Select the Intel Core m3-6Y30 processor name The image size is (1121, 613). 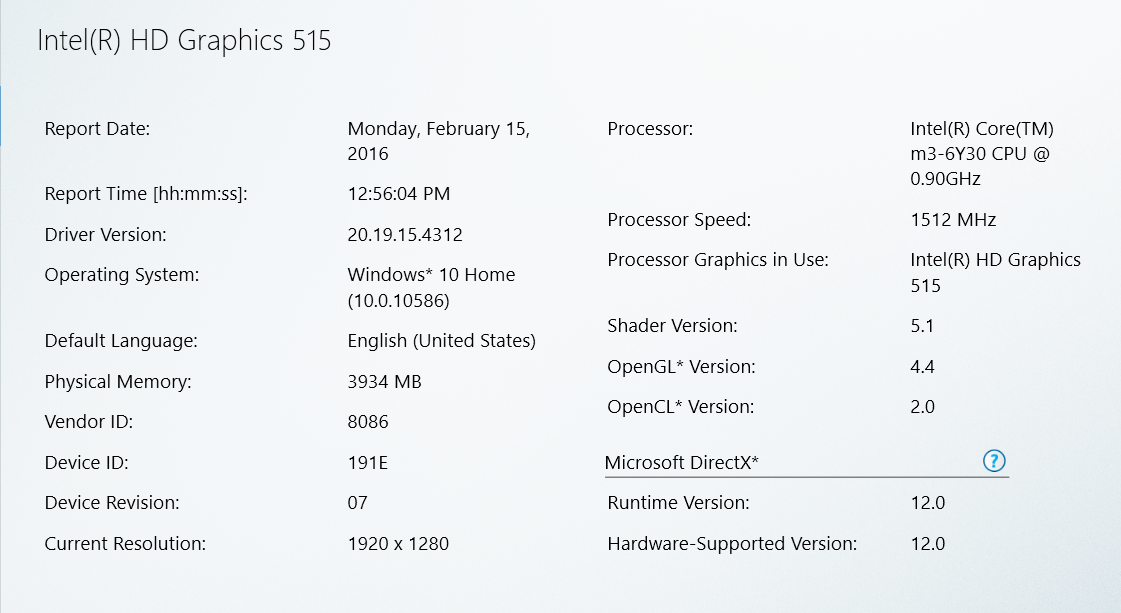click(x=981, y=154)
